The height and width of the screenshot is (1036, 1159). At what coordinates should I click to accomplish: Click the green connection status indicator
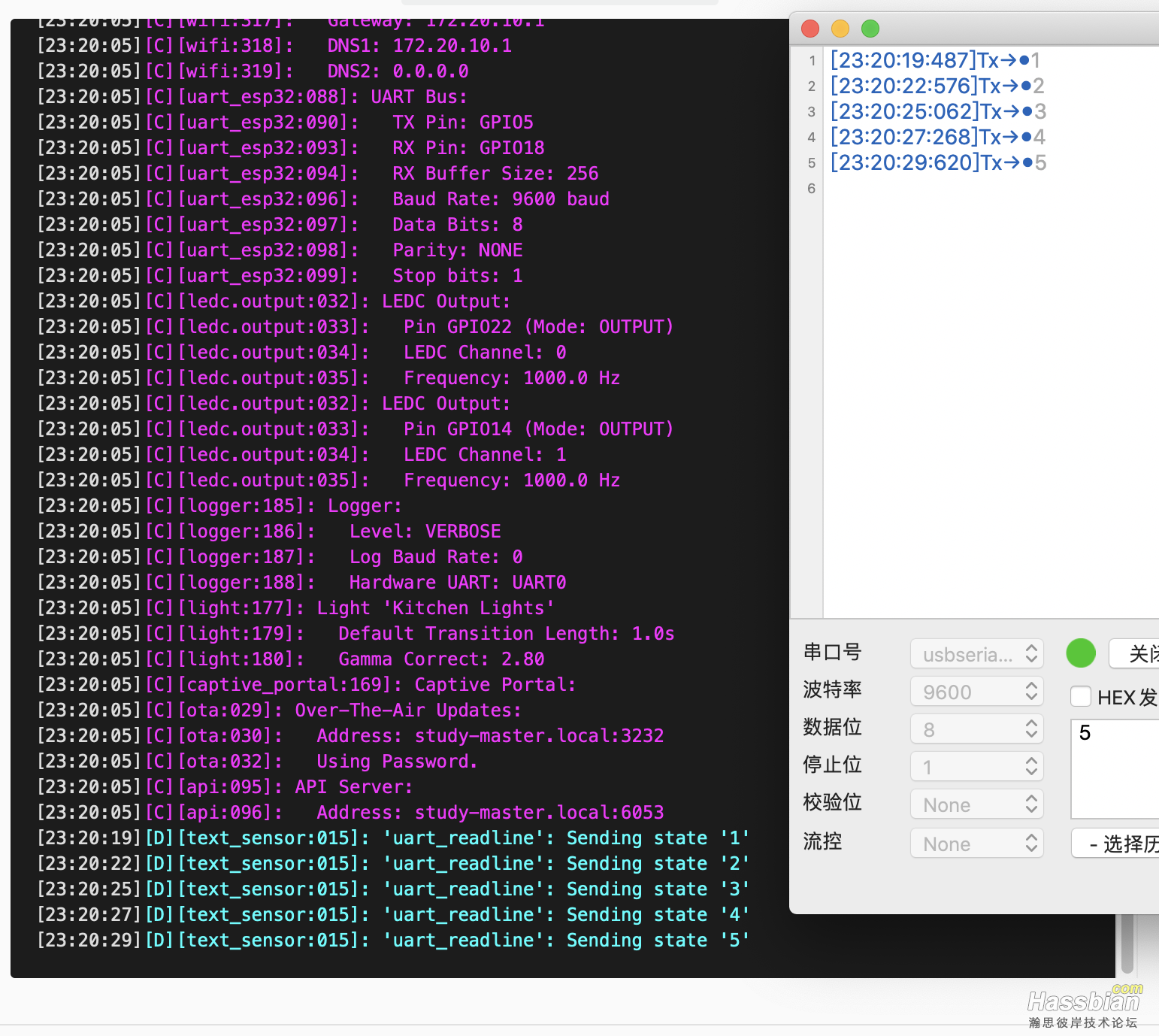(x=1081, y=653)
